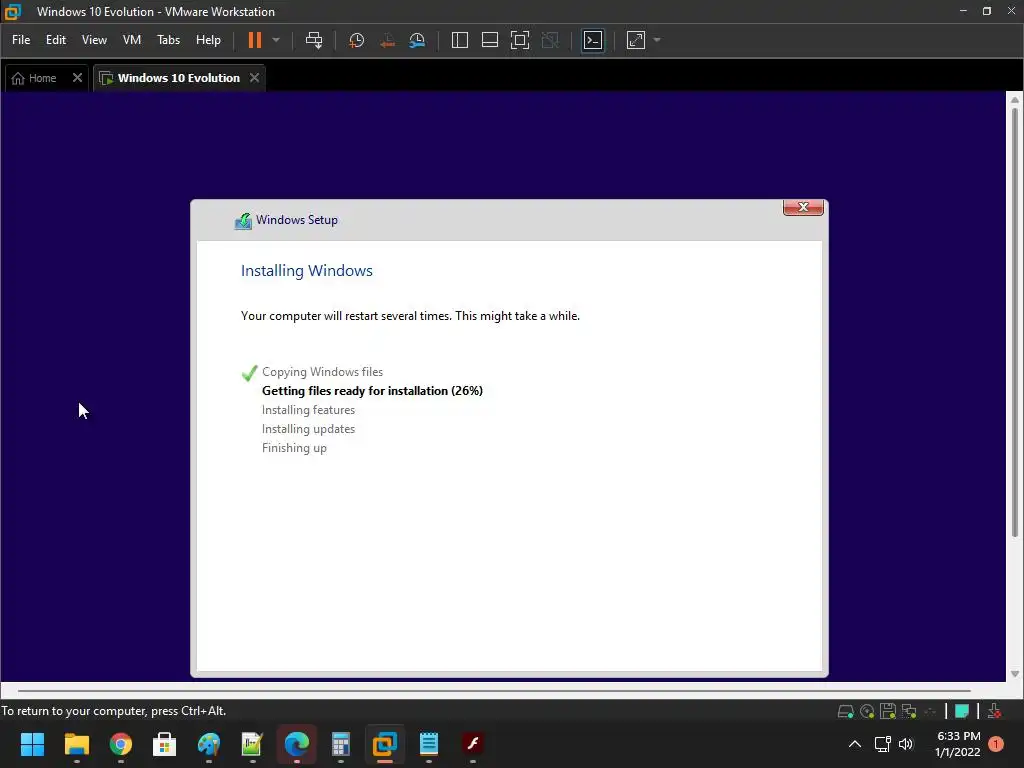This screenshot has width=1024, height=768.
Task: Open the File menu
Action: click(x=21, y=40)
